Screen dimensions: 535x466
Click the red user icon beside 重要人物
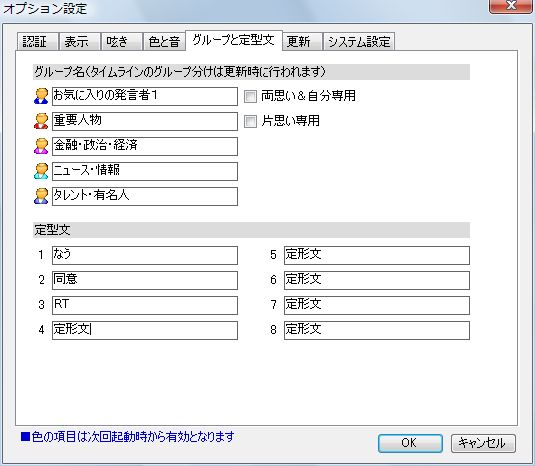click(41, 121)
